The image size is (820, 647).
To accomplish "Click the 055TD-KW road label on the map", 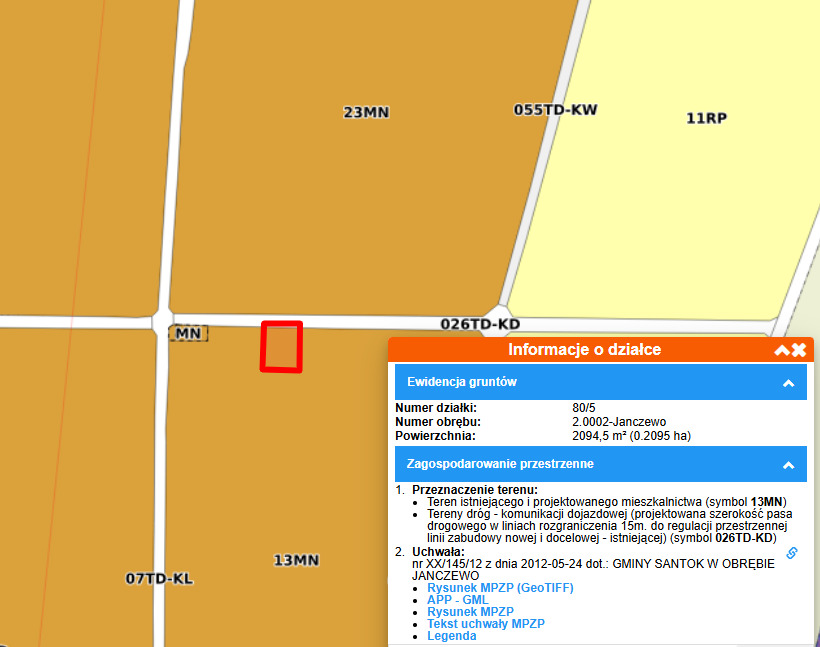I will click(x=555, y=109).
